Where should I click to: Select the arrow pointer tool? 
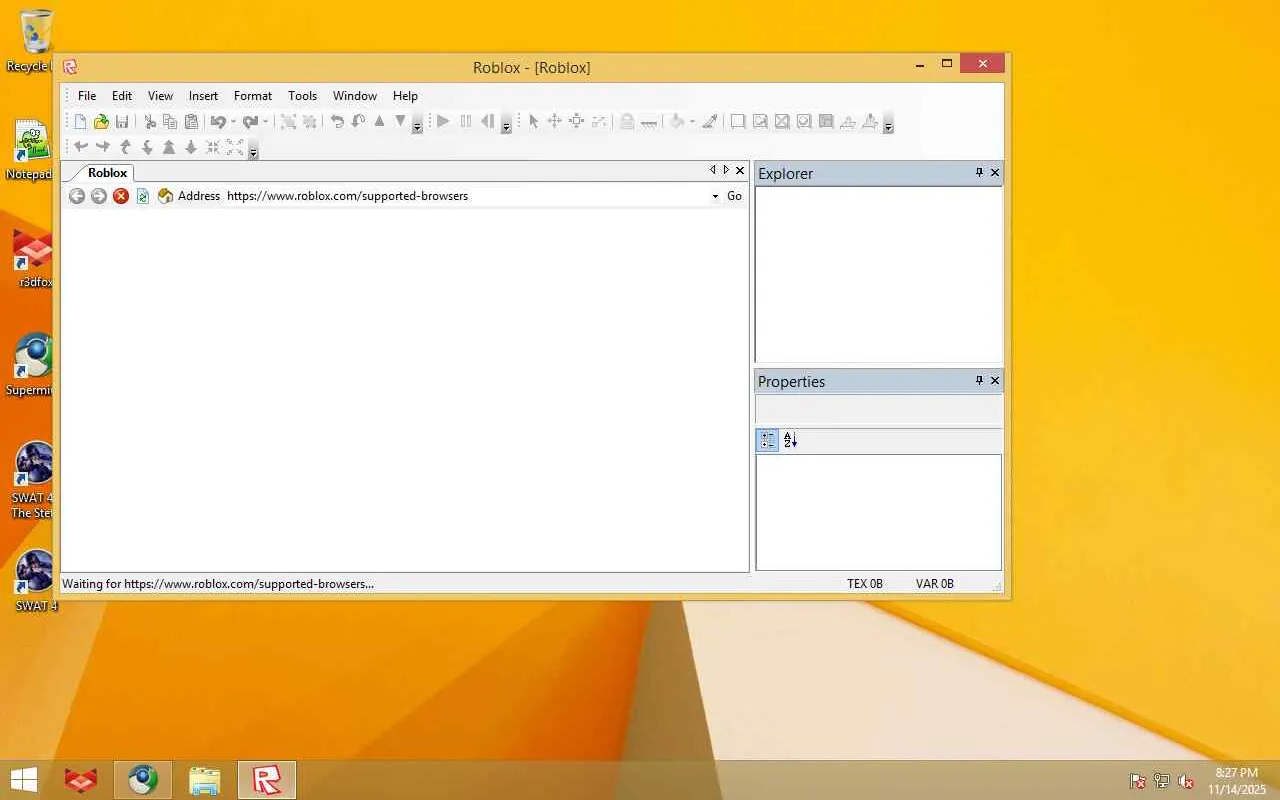[x=533, y=121]
